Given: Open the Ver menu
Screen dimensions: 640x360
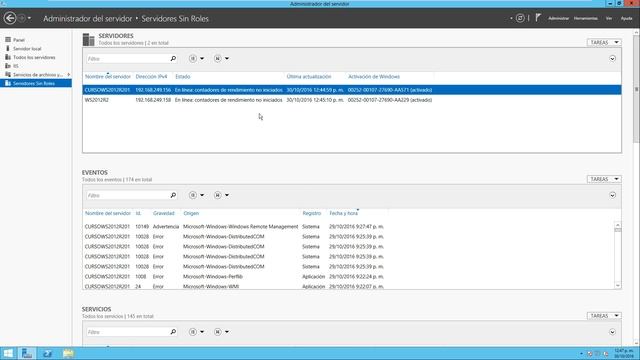Looking at the screenshot, I should coord(609,18).
